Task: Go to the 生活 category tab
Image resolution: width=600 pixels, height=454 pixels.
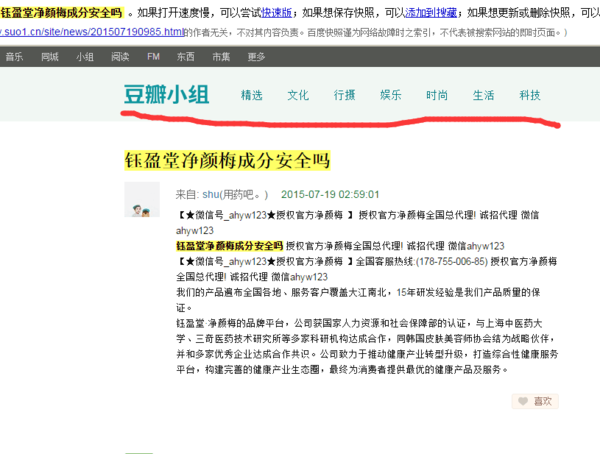Action: click(x=484, y=95)
